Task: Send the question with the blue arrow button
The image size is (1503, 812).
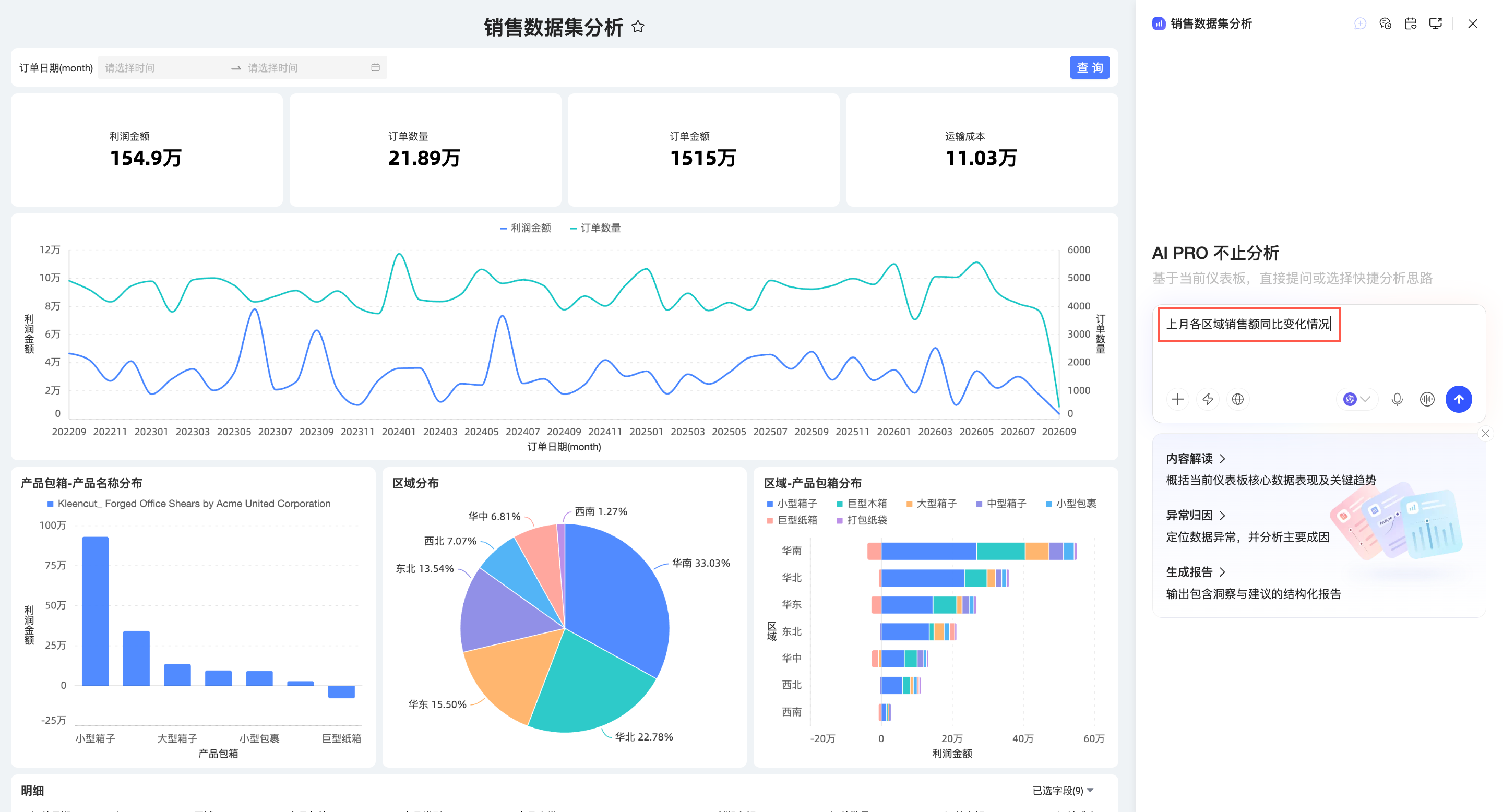Action: 1459,399
